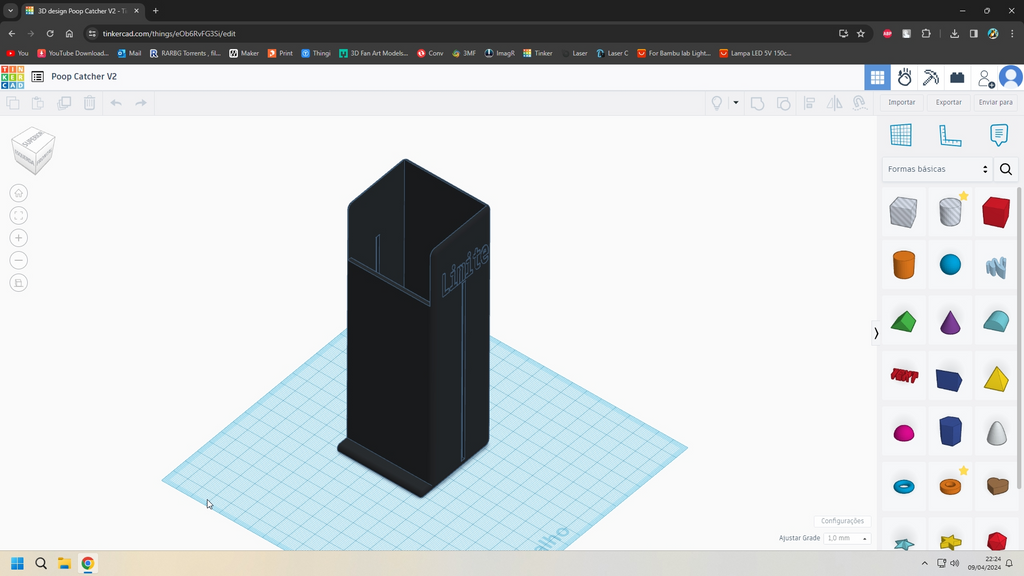Open the Configurações button
Screen dimensions: 1024x576
(x=842, y=521)
